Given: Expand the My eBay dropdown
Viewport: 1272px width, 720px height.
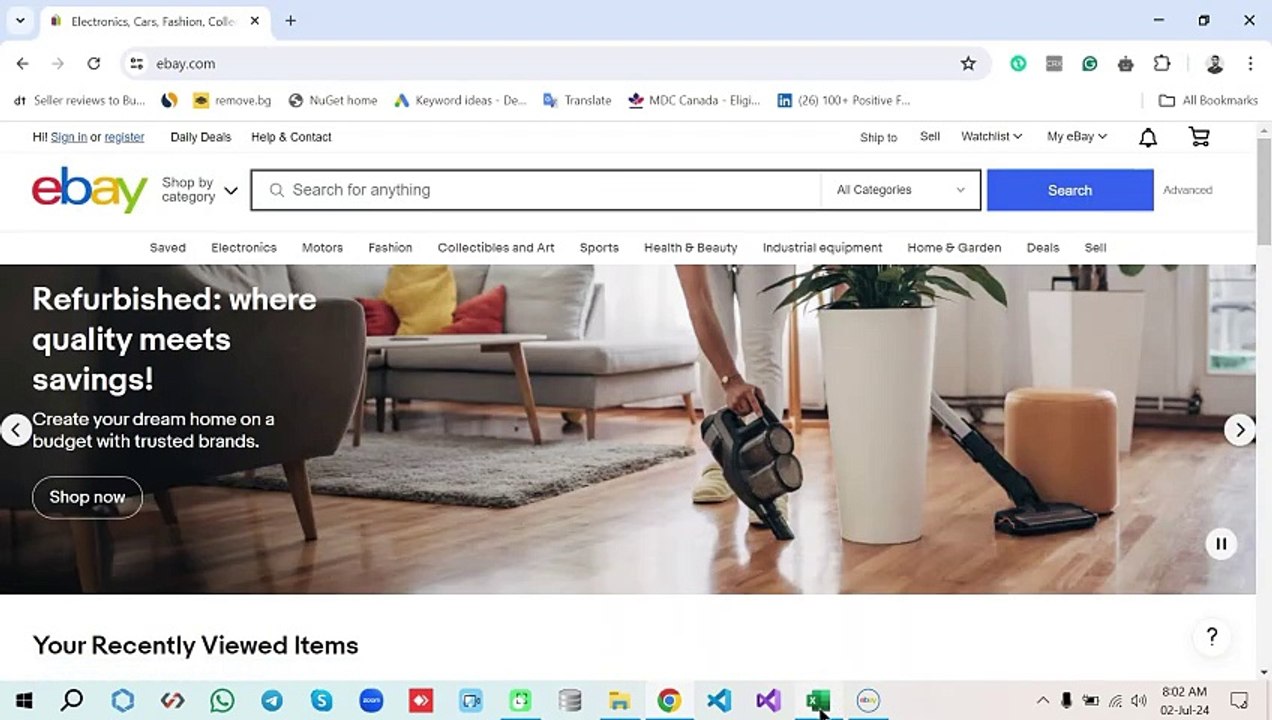Looking at the screenshot, I should [1077, 137].
